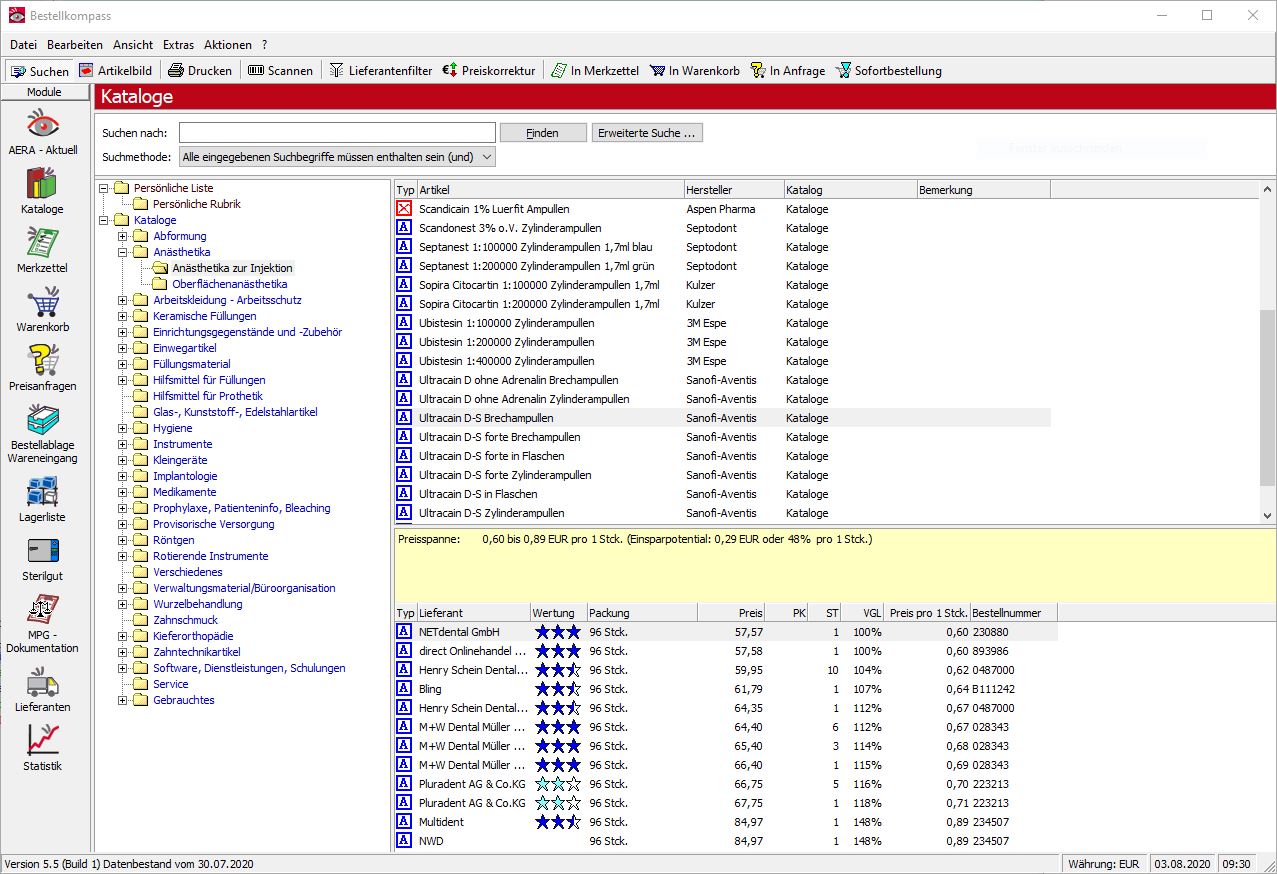Open the Statistik module
1277x874 pixels.
pos(42,749)
